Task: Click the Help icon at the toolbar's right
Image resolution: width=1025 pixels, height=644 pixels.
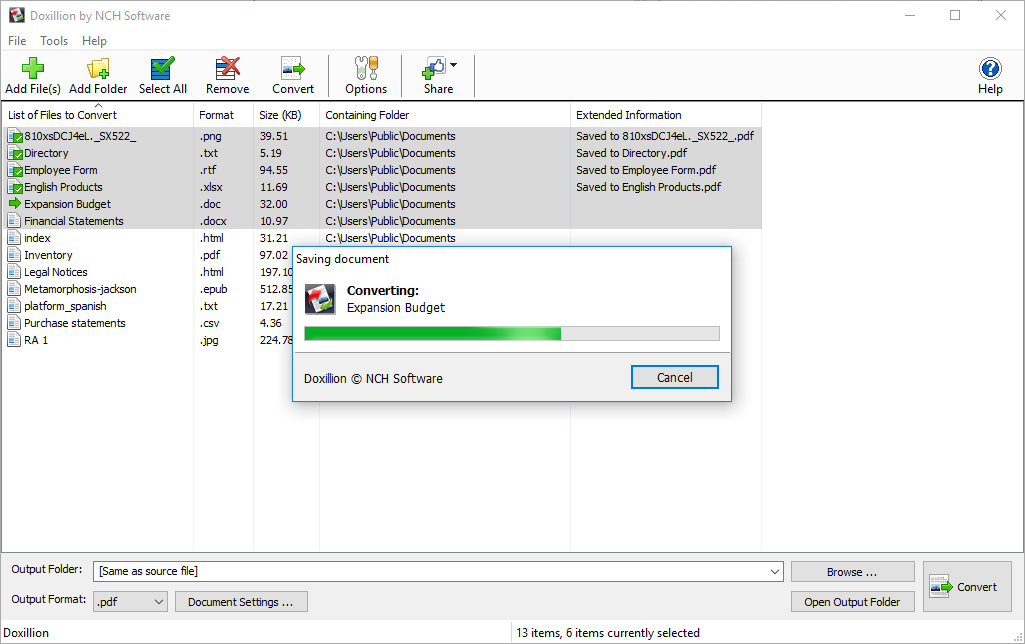Action: [990, 68]
